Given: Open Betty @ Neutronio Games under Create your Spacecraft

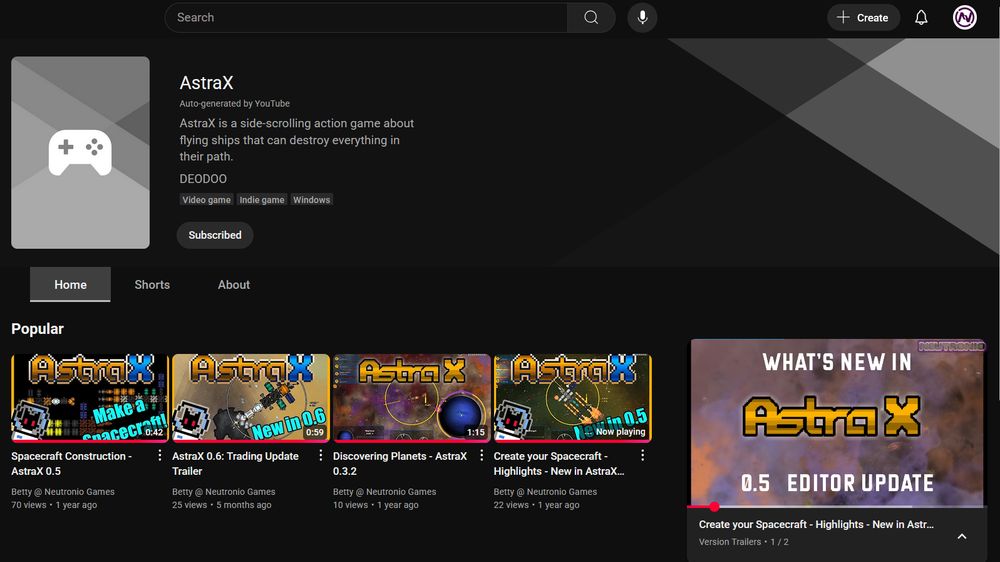Looking at the screenshot, I should [545, 492].
